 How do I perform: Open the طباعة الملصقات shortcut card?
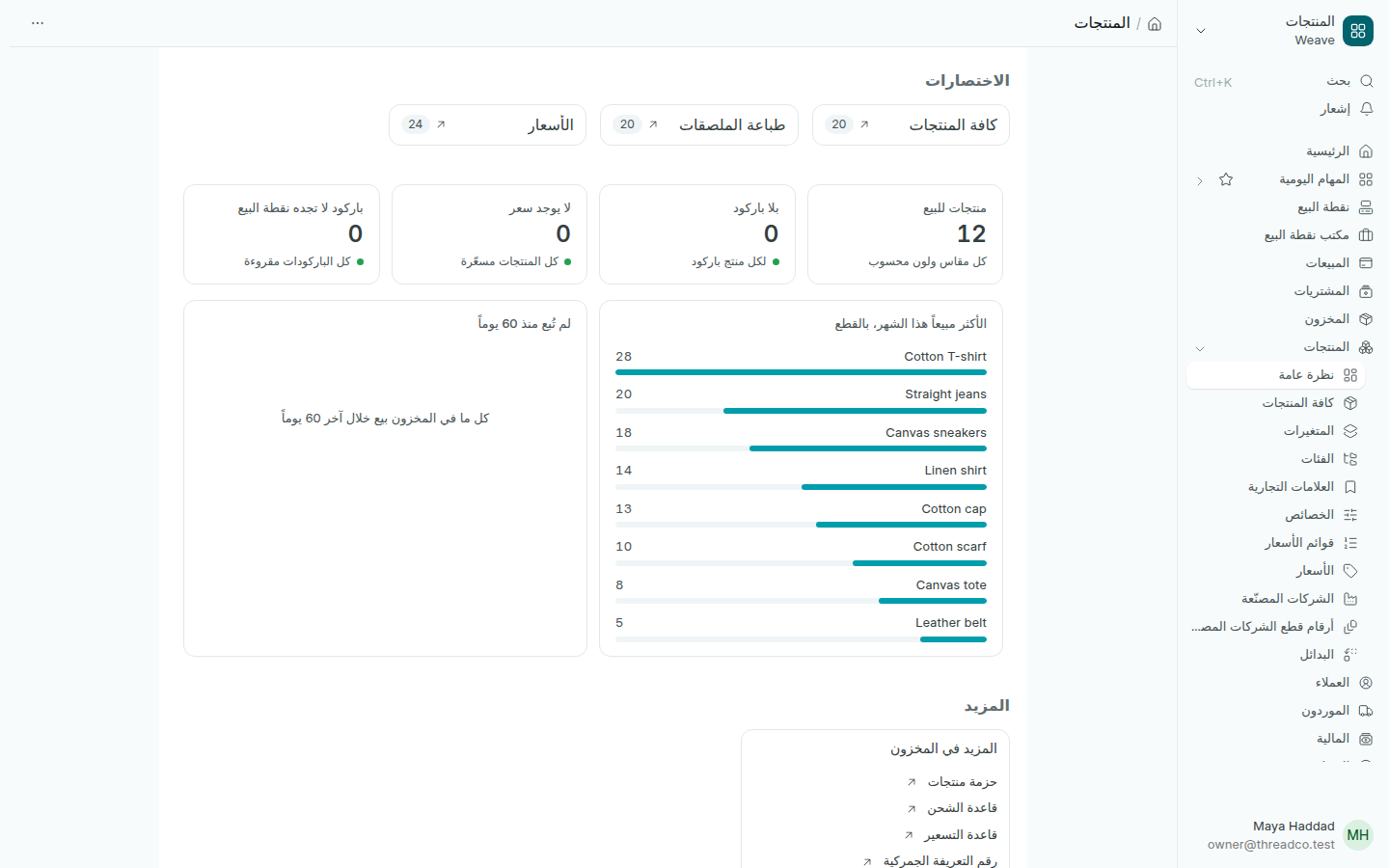click(x=699, y=124)
